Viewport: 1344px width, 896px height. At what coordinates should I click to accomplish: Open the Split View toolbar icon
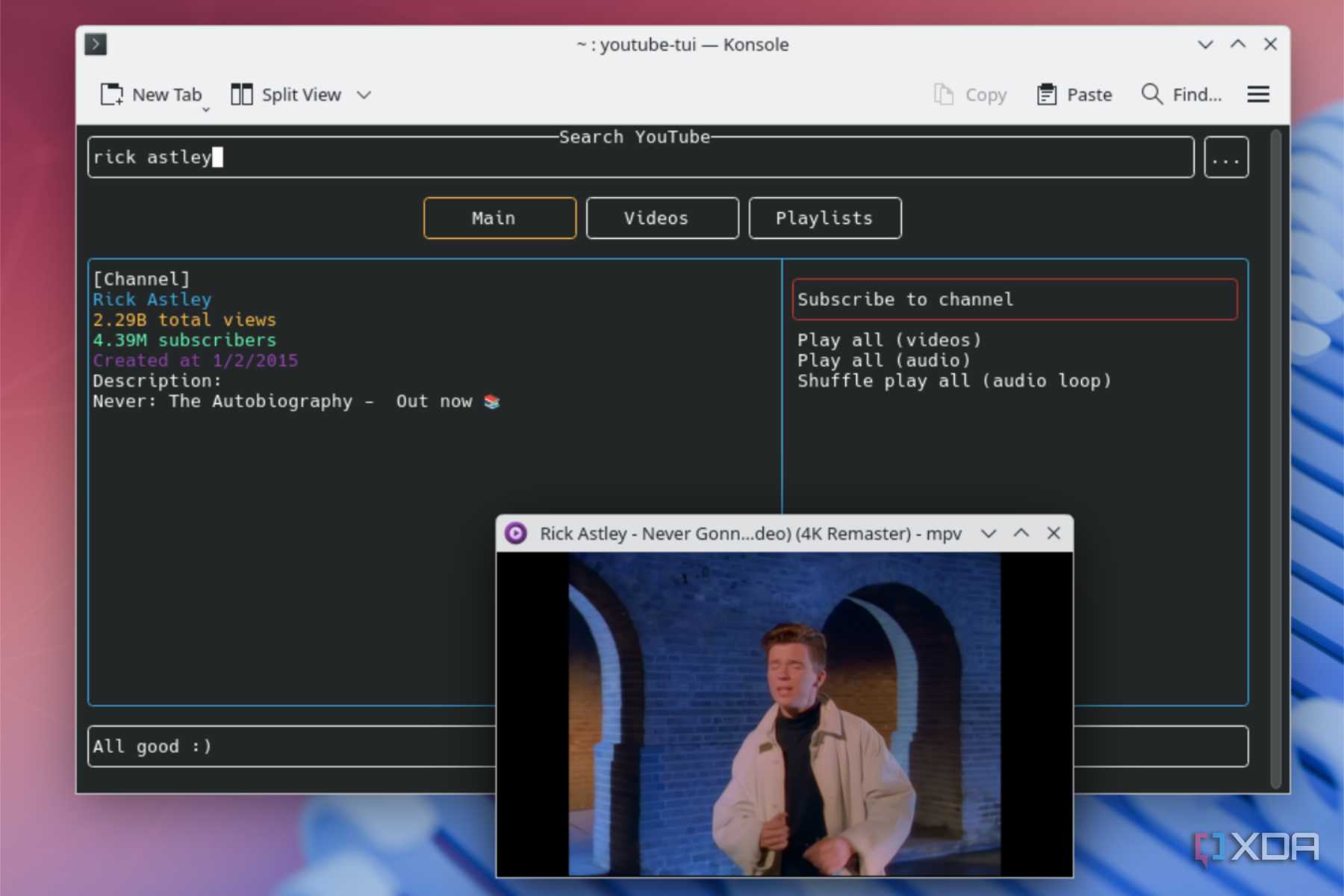(x=241, y=94)
